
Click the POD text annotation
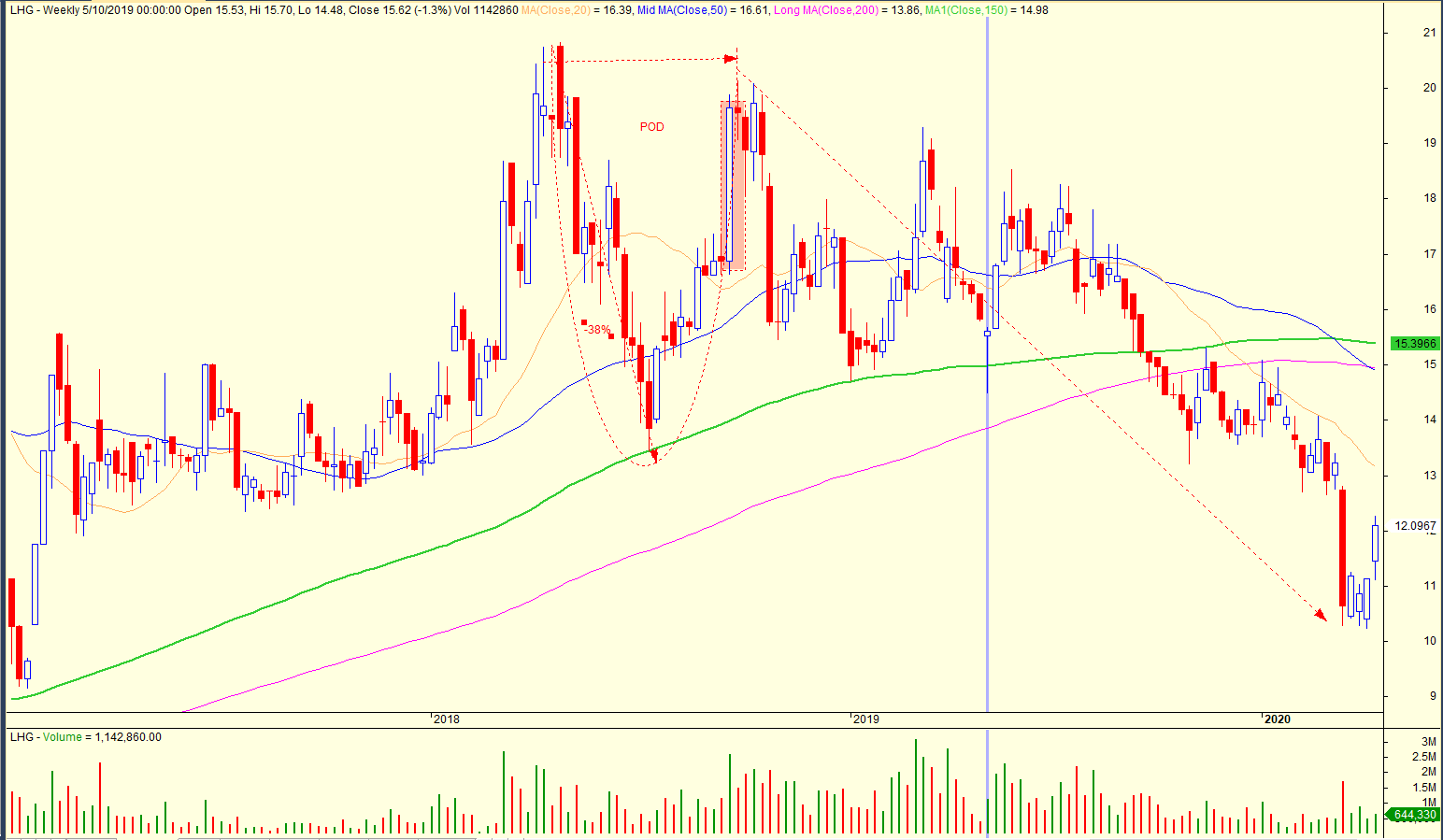click(651, 127)
